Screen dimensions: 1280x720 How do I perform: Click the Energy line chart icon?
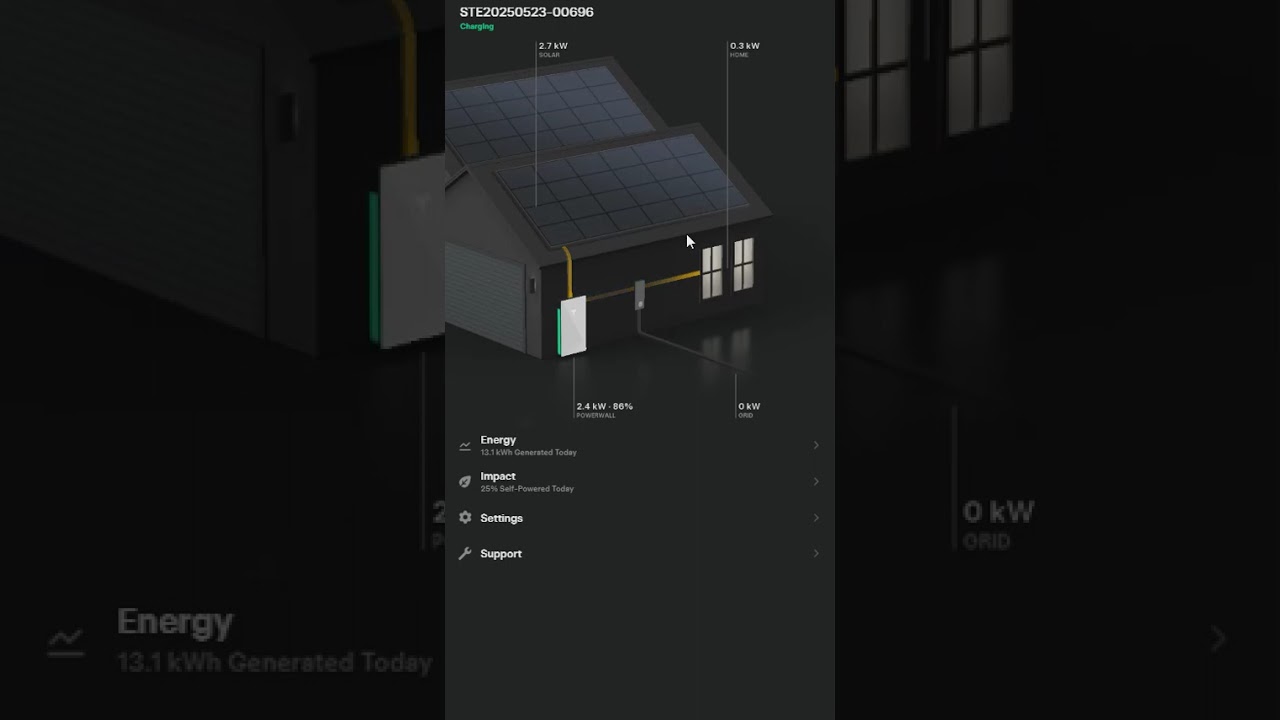465,446
